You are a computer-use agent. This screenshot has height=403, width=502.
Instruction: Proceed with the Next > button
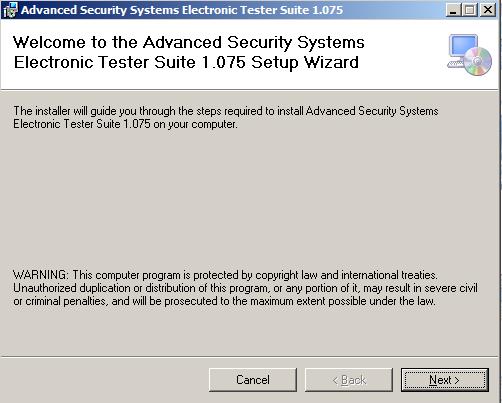point(445,380)
